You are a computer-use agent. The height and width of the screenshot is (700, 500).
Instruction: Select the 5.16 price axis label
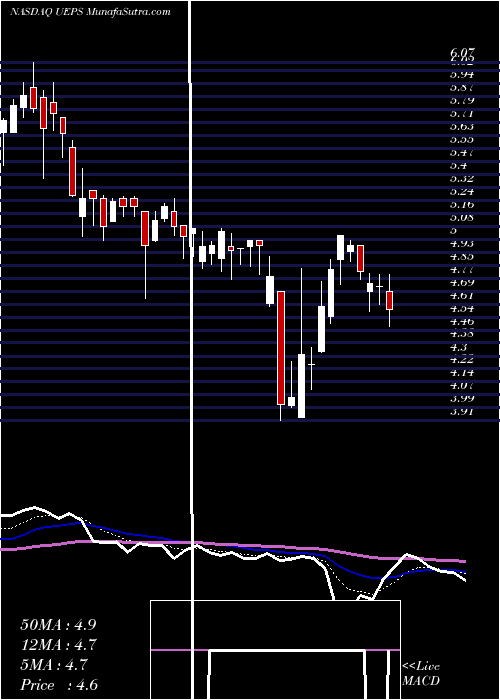tap(462, 205)
